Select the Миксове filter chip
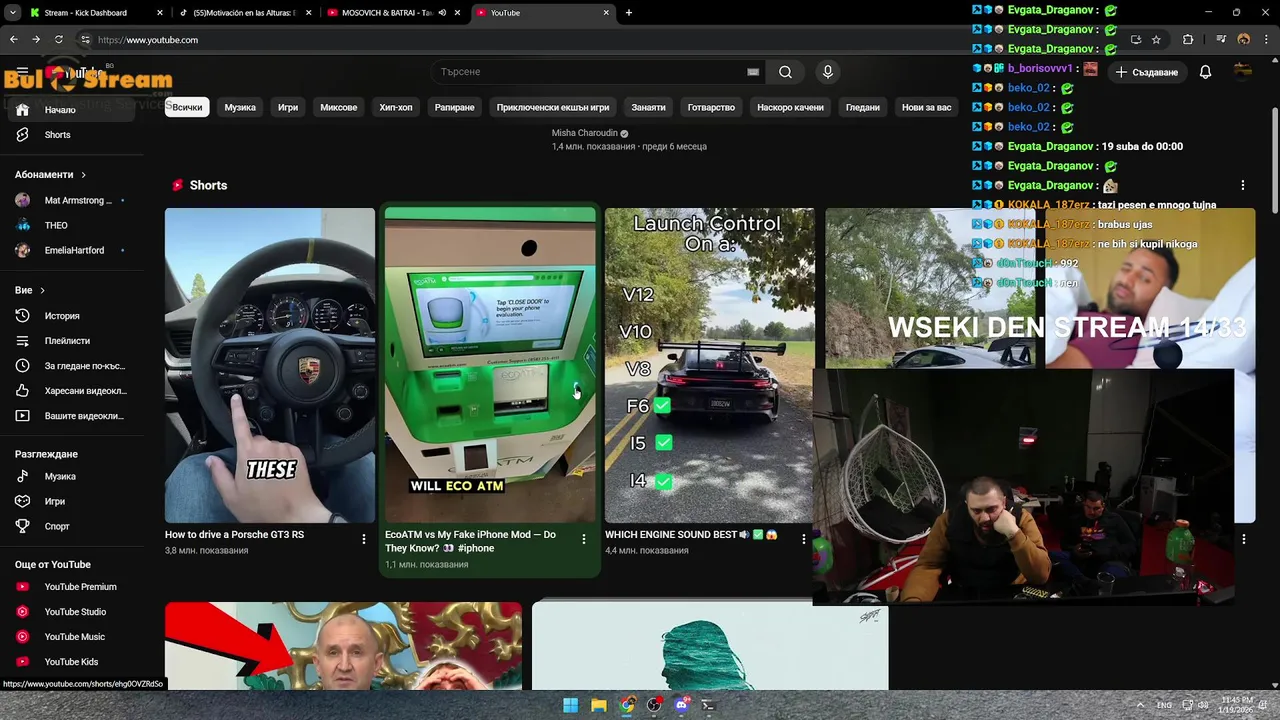The height and width of the screenshot is (720, 1280). click(339, 107)
